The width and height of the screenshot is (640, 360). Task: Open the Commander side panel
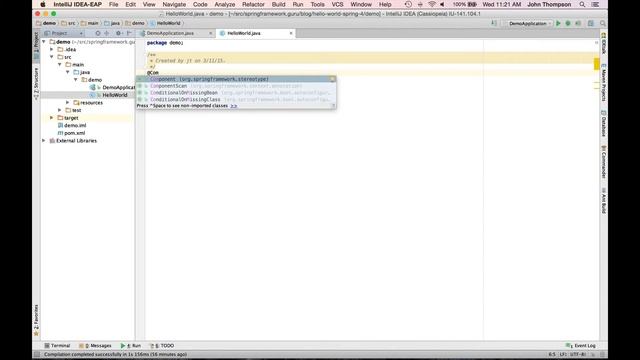[604, 162]
